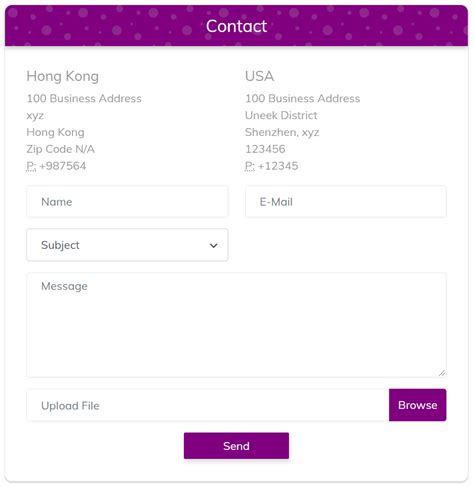Open the Subject dropdown
The height and width of the screenshot is (487, 474).
tap(127, 245)
